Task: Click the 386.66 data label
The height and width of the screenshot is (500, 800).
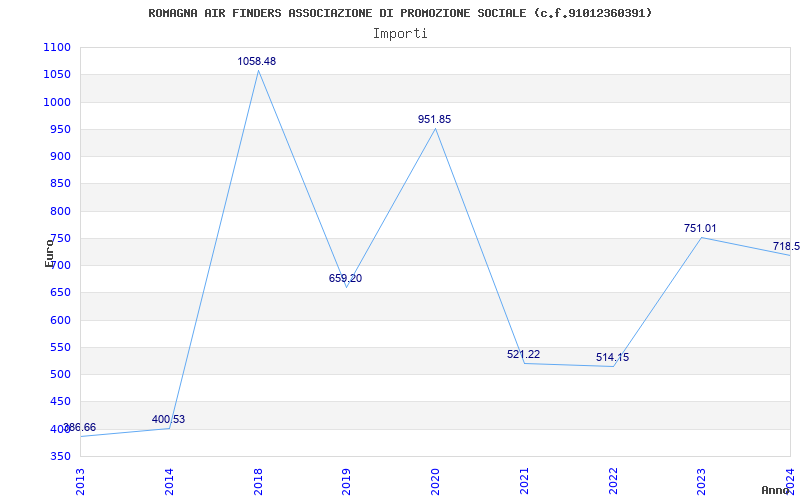Action: 80,428
